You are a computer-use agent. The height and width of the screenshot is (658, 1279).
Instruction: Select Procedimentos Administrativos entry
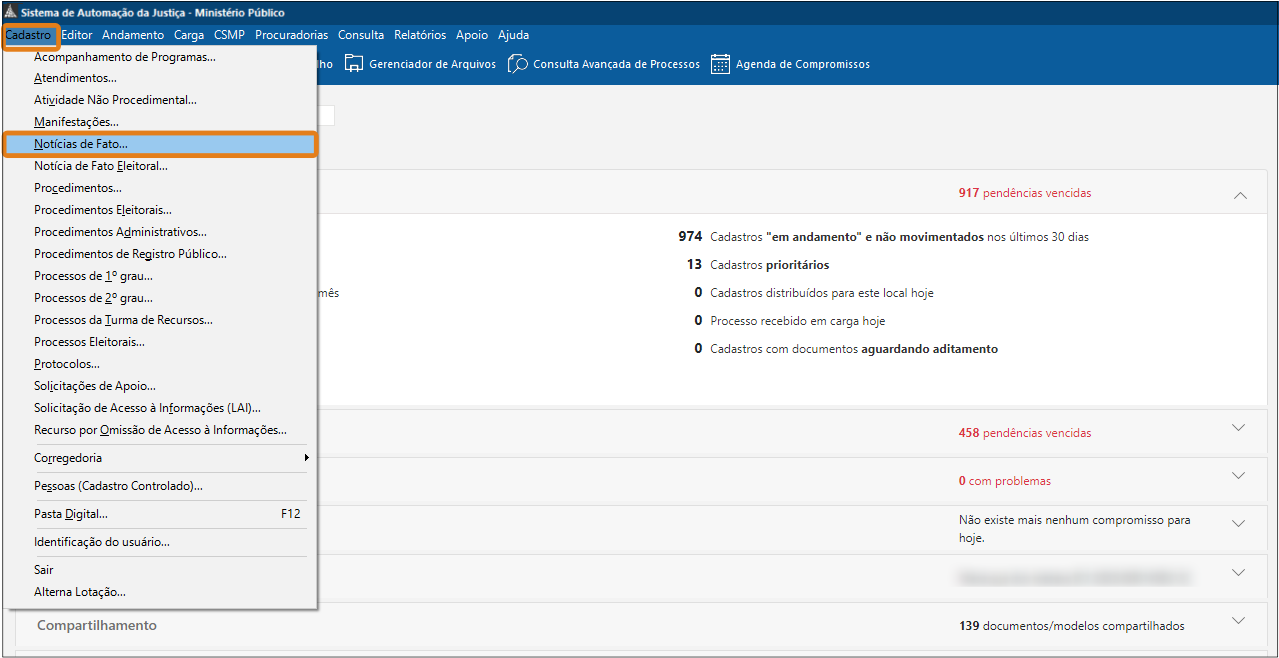160,232
